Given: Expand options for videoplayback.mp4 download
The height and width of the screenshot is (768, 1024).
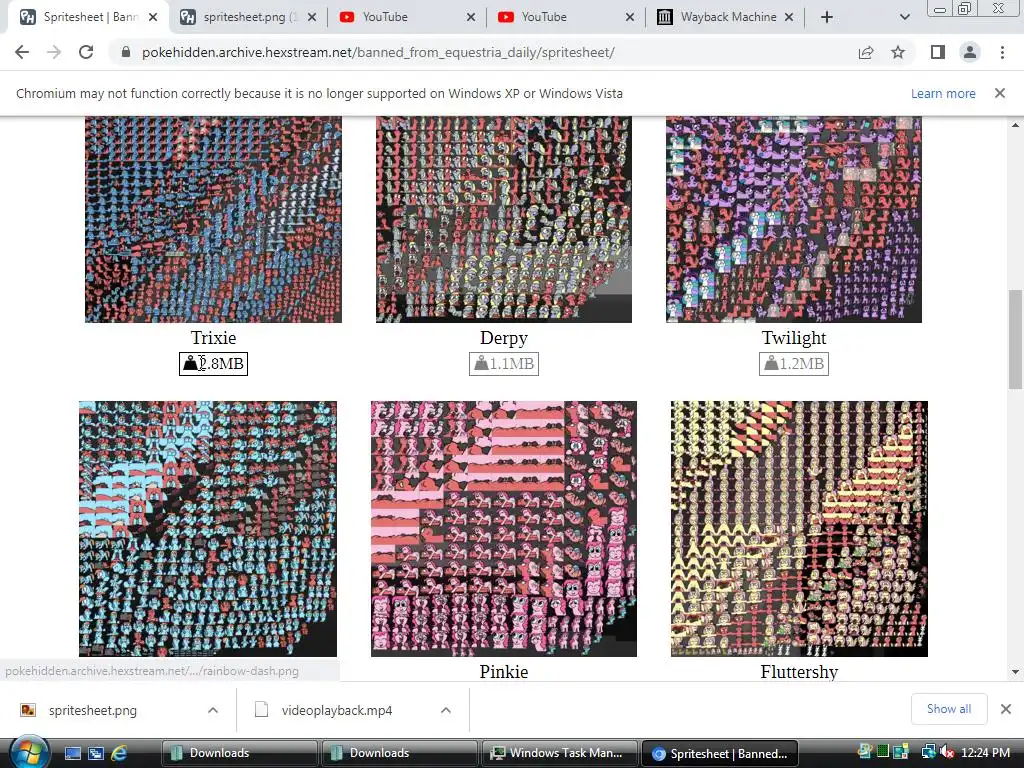Looking at the screenshot, I should click(445, 710).
